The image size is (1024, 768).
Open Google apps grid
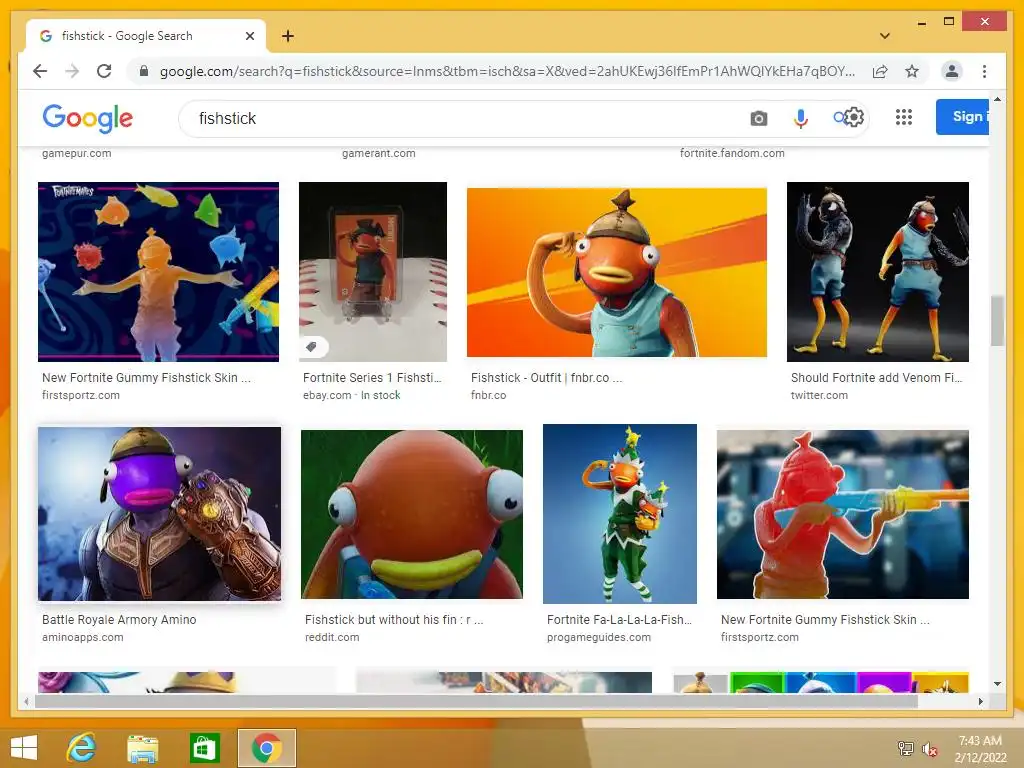[x=903, y=118]
